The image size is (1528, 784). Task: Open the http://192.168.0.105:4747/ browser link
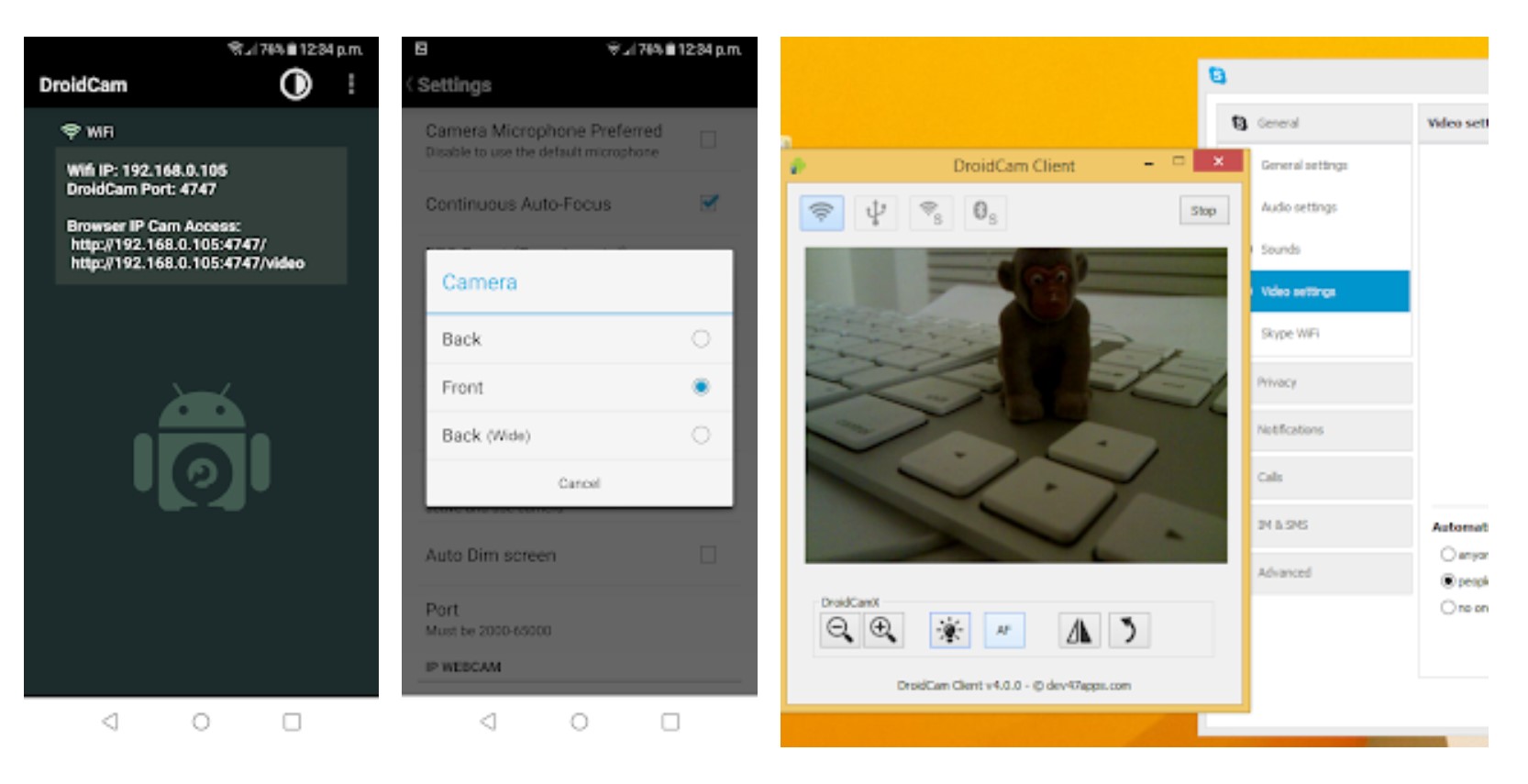click(x=169, y=245)
